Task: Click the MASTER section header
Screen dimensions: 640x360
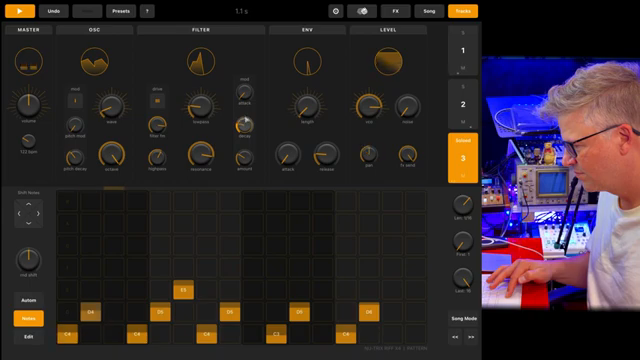Action: (29, 30)
